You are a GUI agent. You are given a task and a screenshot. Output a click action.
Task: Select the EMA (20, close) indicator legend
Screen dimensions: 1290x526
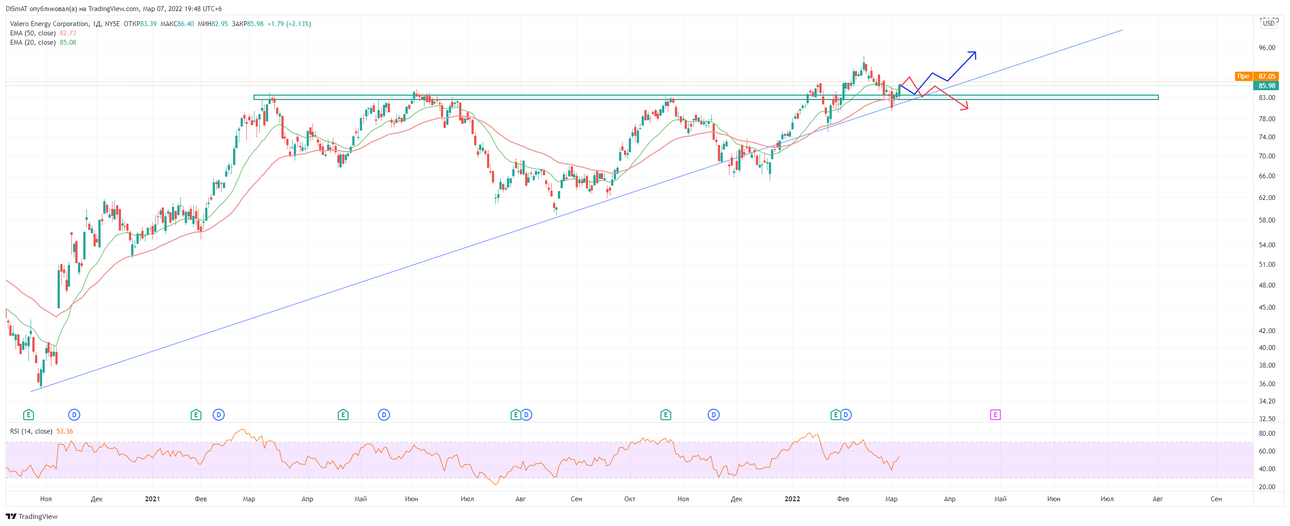(x=34, y=42)
